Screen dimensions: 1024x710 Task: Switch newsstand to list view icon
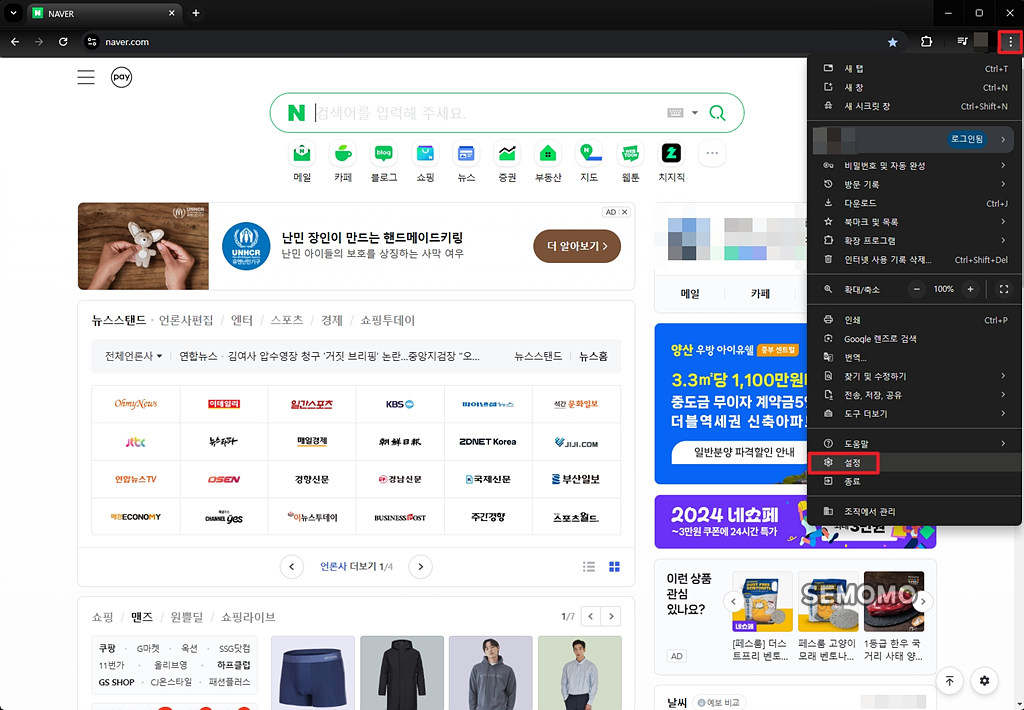point(589,566)
